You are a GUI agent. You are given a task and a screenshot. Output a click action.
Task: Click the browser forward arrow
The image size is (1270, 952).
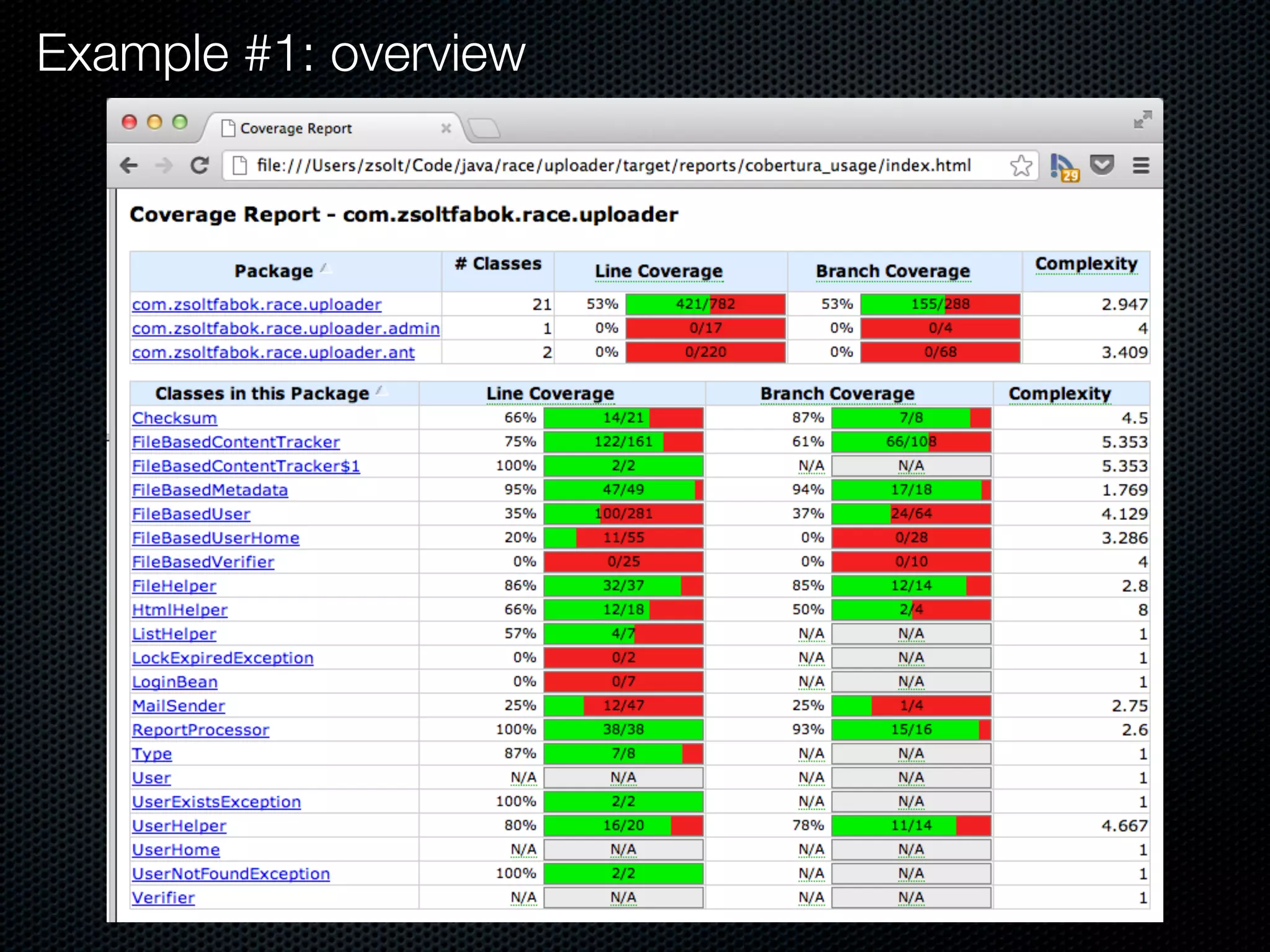(x=164, y=165)
